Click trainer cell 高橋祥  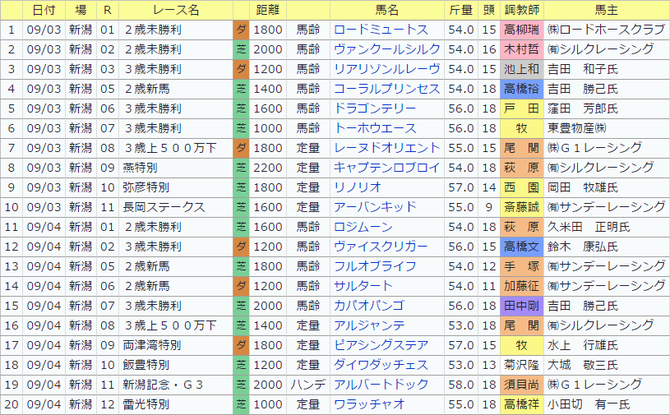(522, 404)
